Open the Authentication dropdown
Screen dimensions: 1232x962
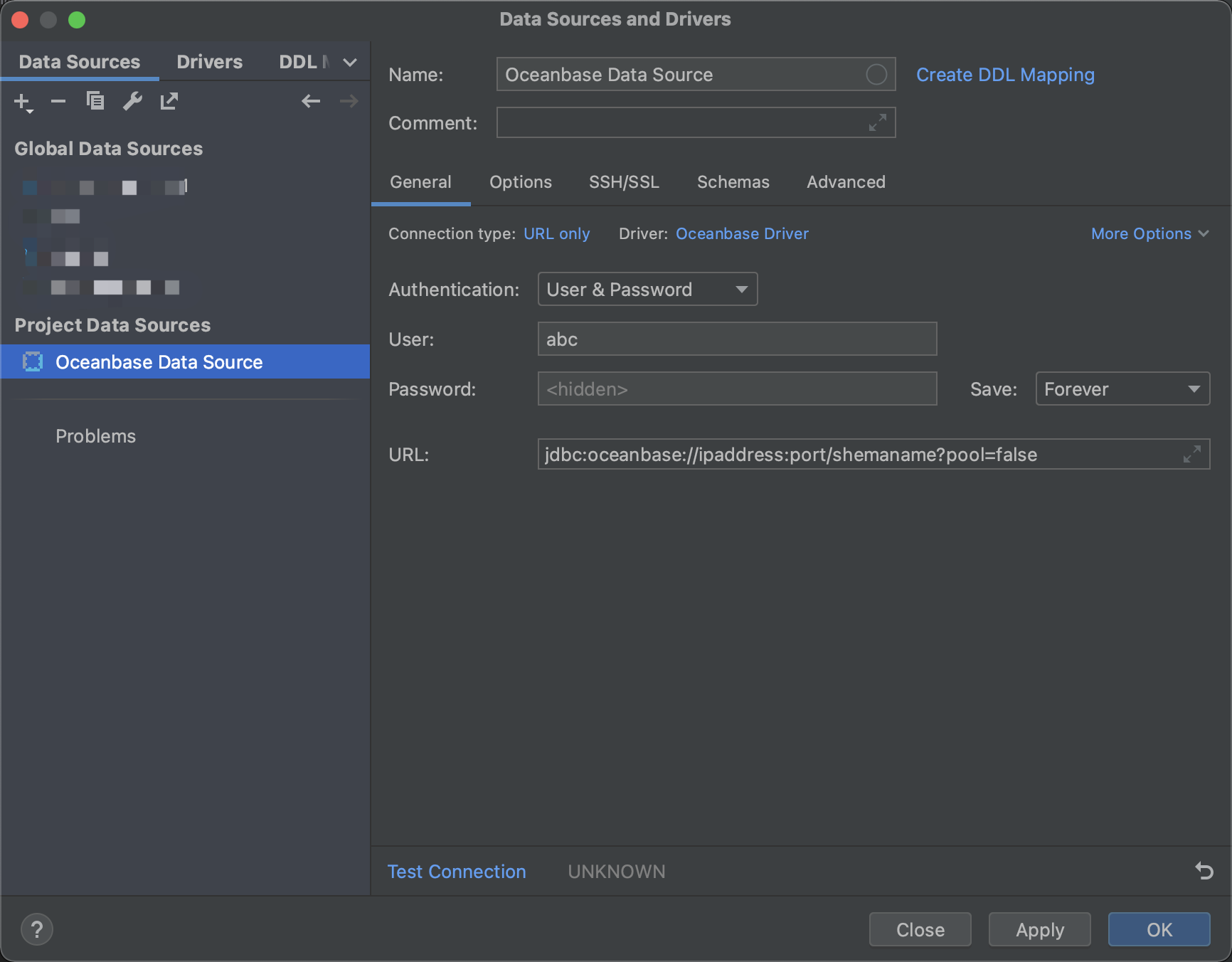(648, 289)
